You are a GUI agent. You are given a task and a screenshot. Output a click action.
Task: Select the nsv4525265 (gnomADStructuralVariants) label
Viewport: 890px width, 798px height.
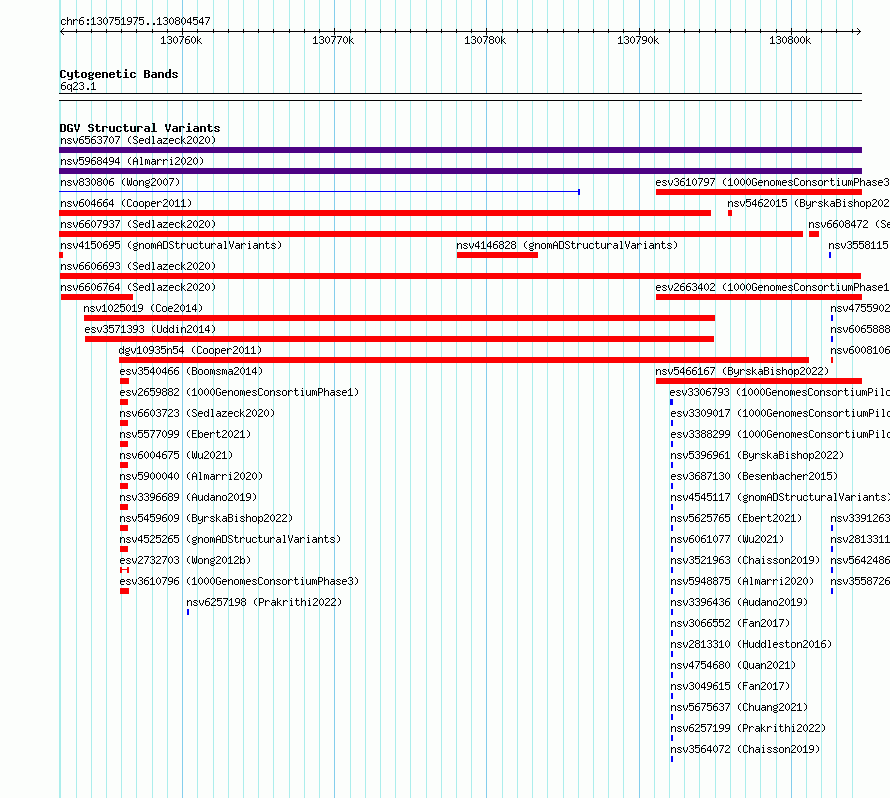pyautogui.click(x=230, y=539)
